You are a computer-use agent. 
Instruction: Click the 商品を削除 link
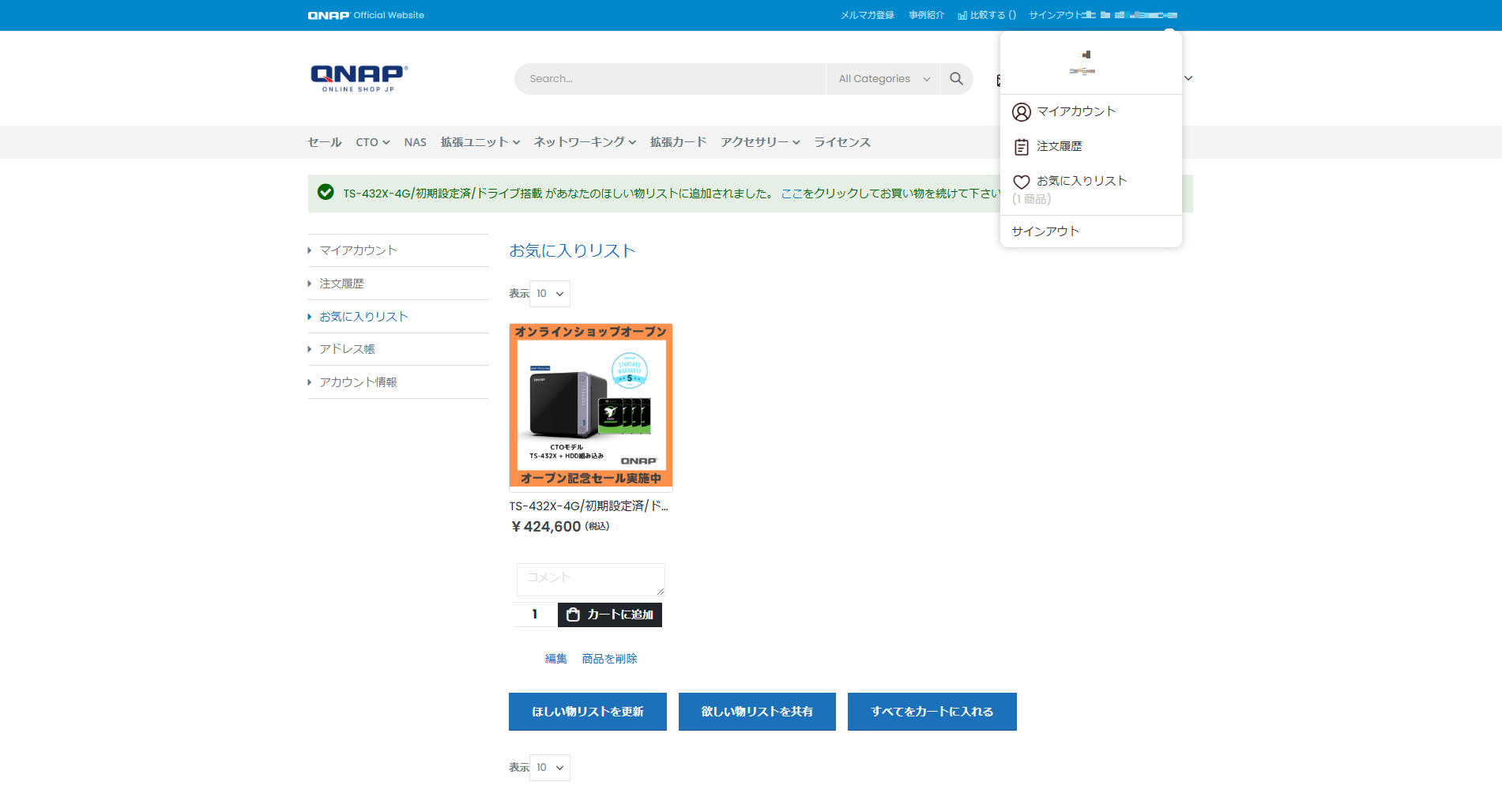pos(609,659)
